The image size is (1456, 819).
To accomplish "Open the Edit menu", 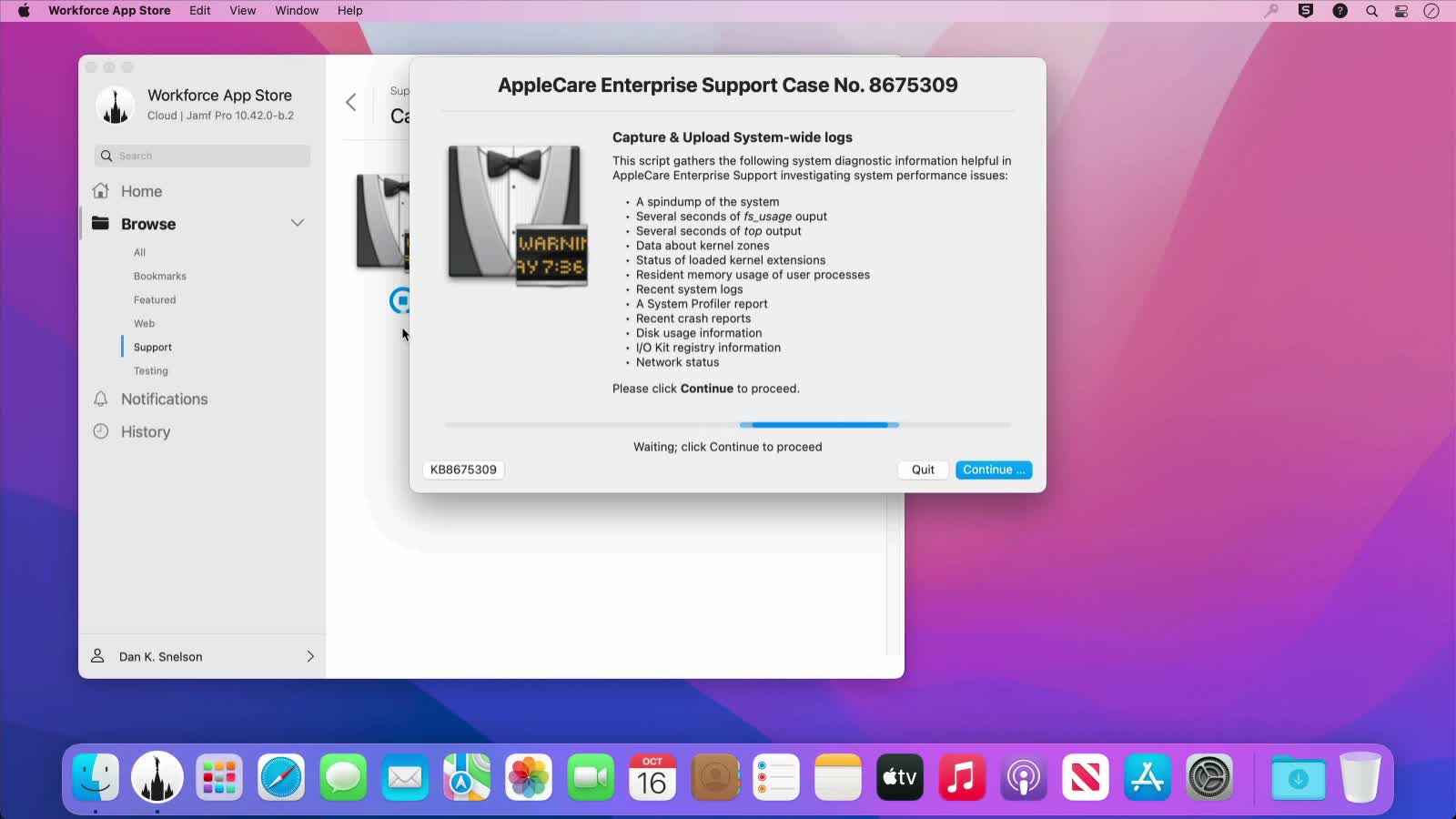I will click(x=200, y=11).
